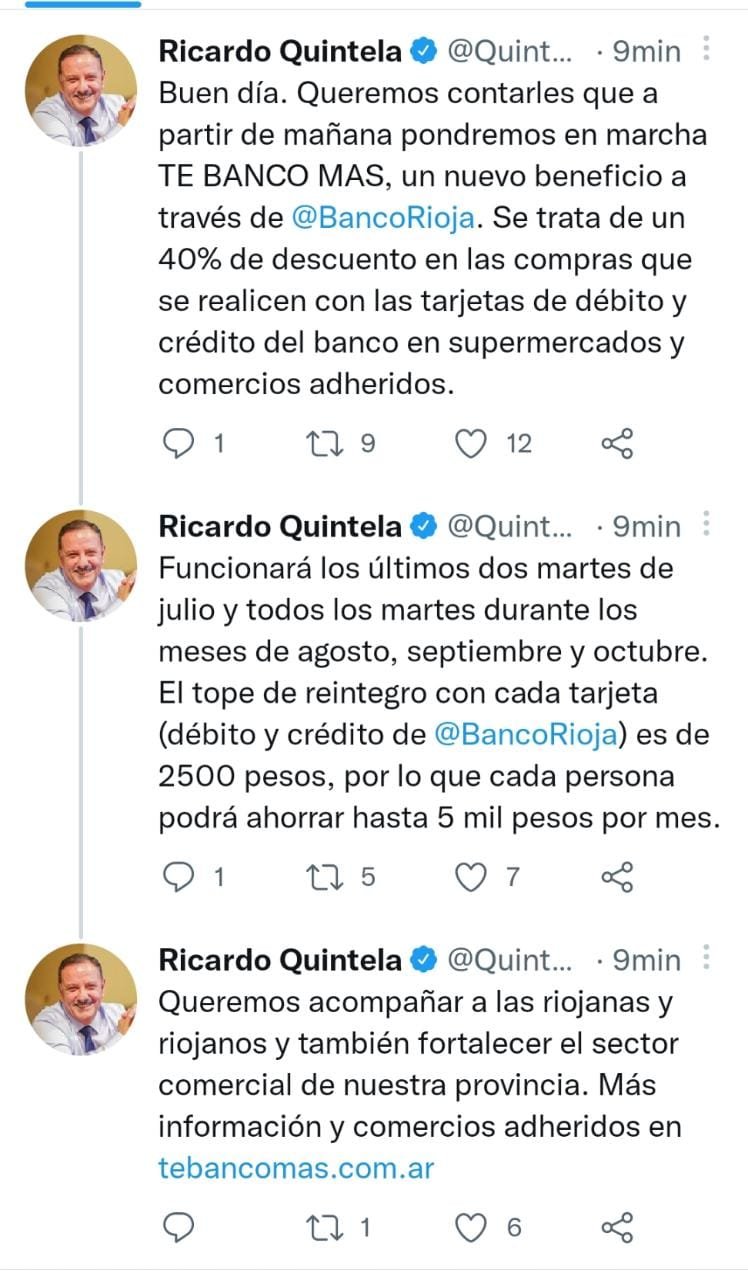
Task: Open the second tweet's three-dot menu
Action: click(706, 525)
